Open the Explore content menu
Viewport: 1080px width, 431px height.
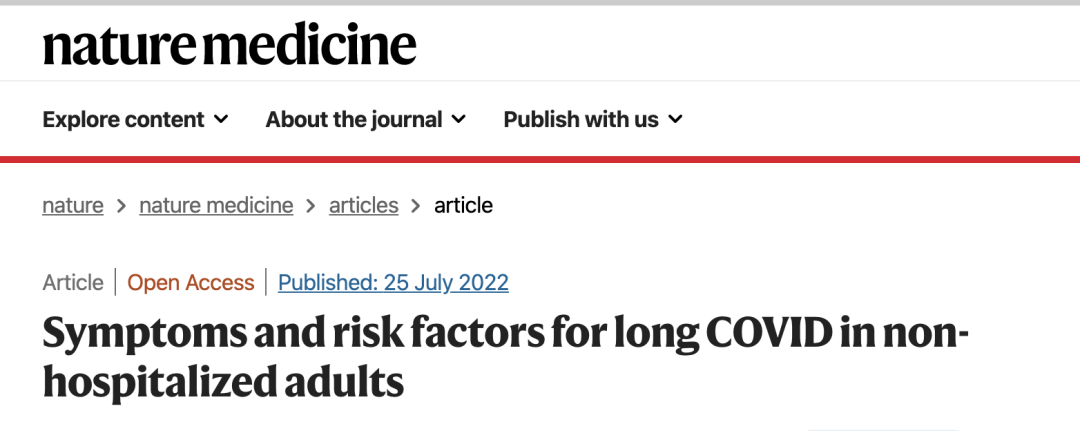123,120
